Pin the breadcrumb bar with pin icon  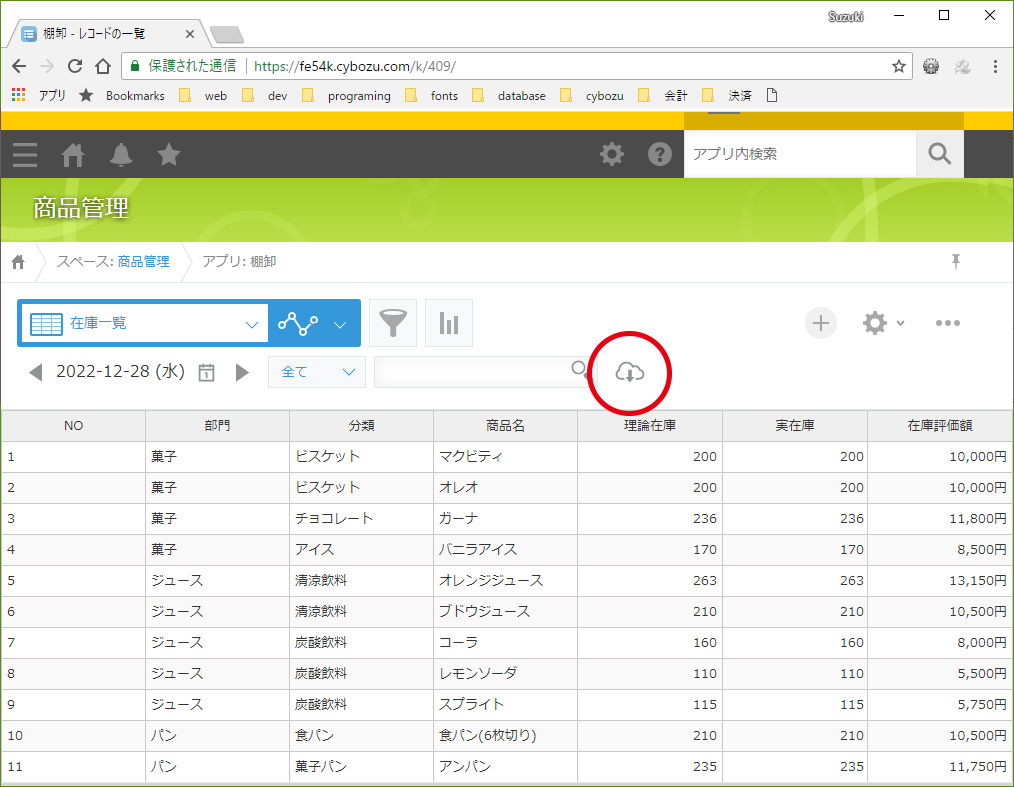click(x=956, y=262)
